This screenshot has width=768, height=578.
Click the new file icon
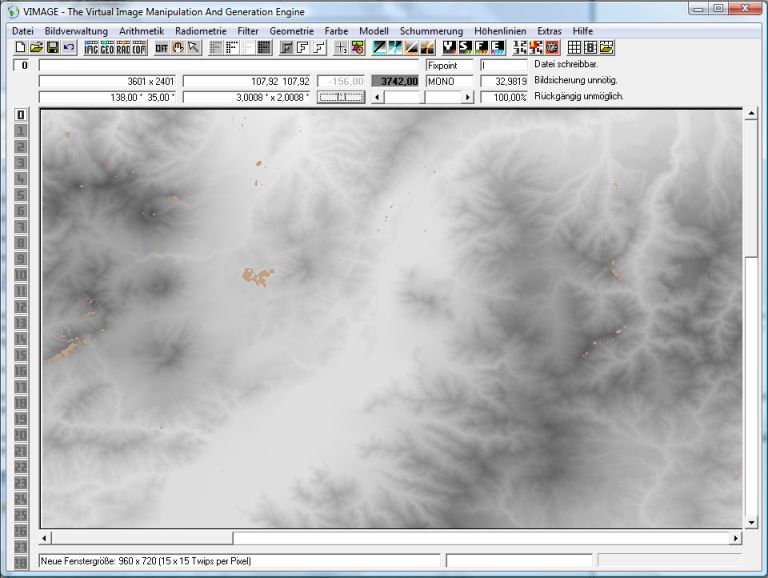pyautogui.click(x=20, y=47)
